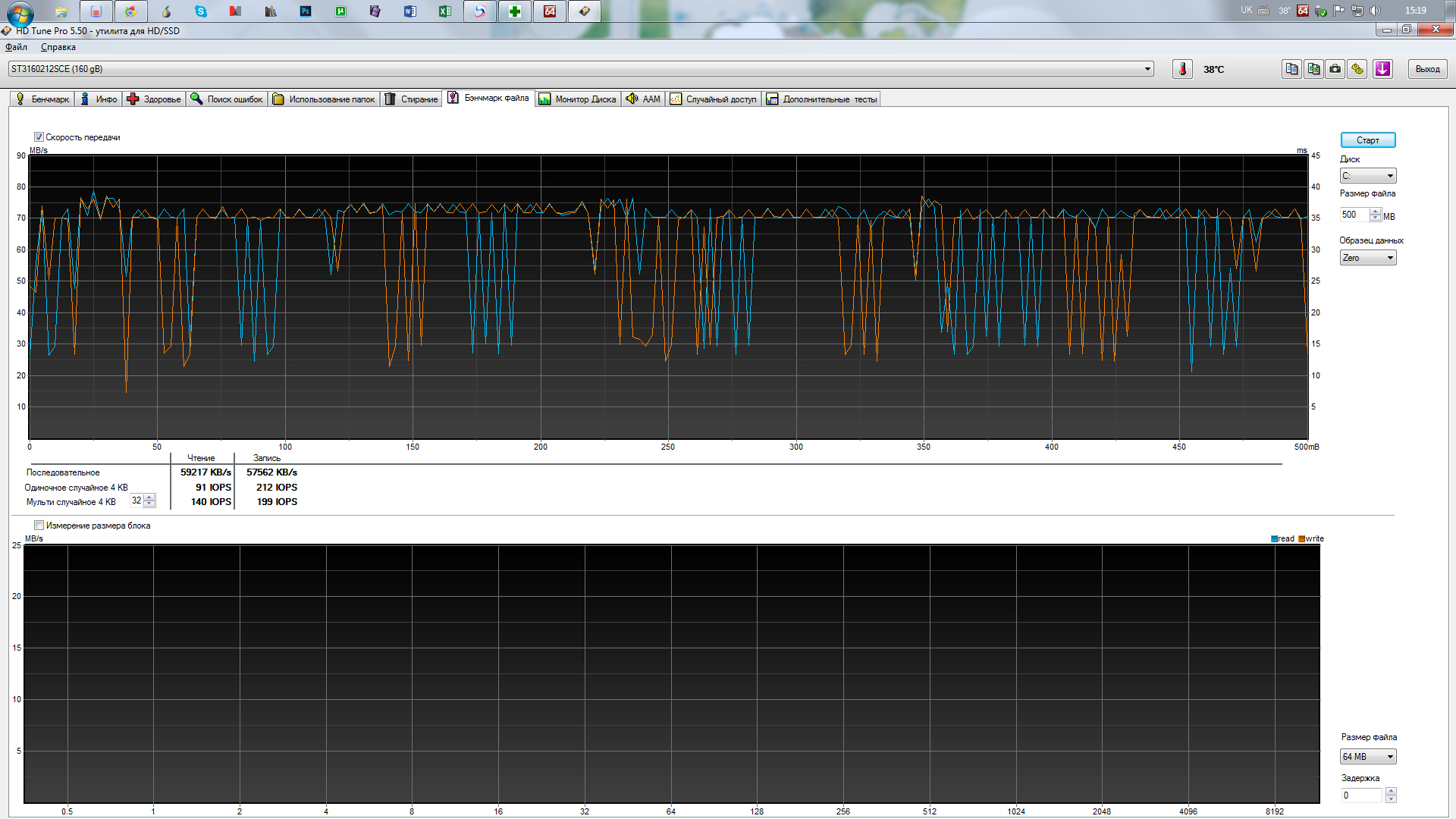
Task: Switch to the Здоровье tab
Action: click(155, 99)
